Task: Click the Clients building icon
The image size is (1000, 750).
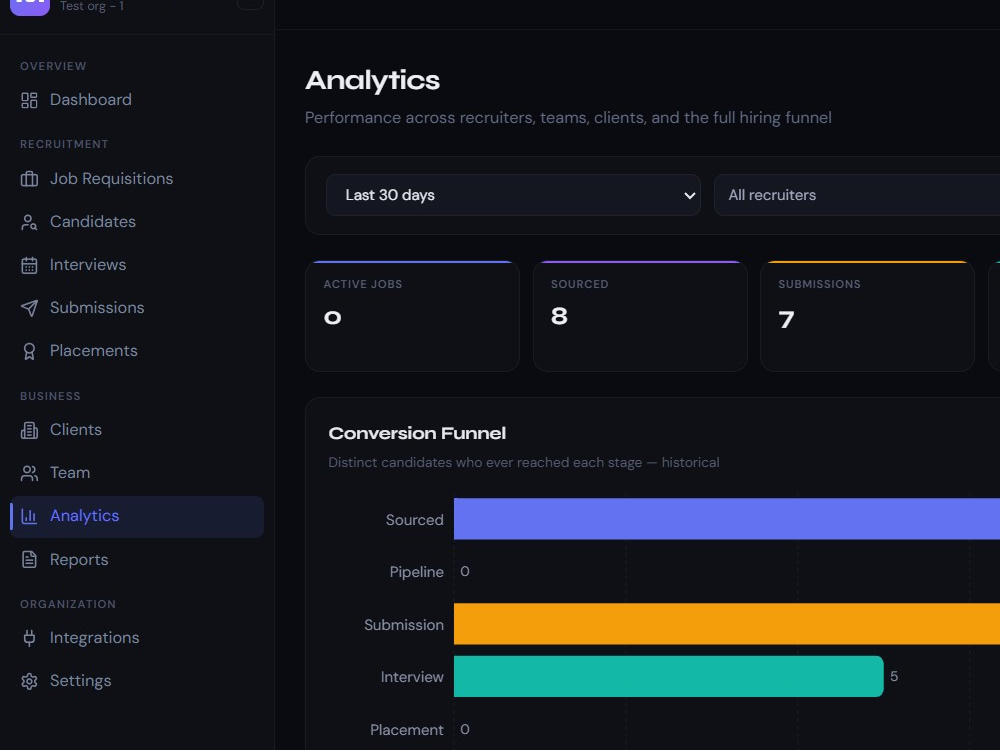Action: (29, 430)
